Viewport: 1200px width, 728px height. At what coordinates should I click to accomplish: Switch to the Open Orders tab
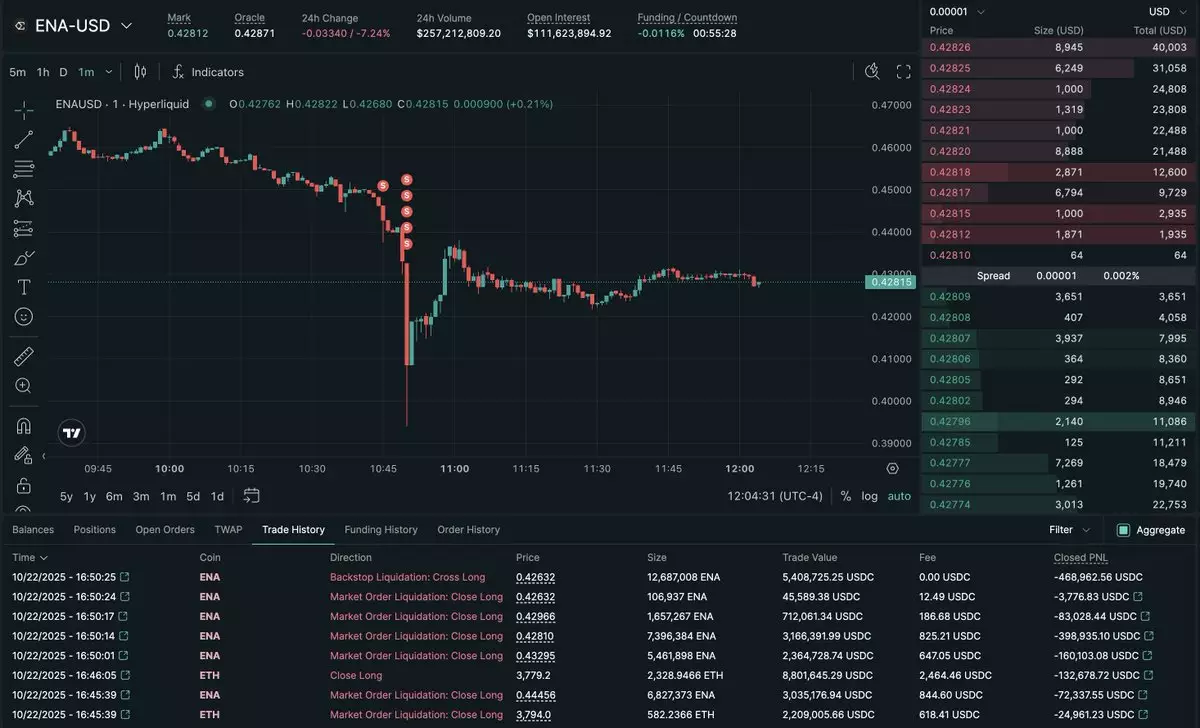pos(165,530)
